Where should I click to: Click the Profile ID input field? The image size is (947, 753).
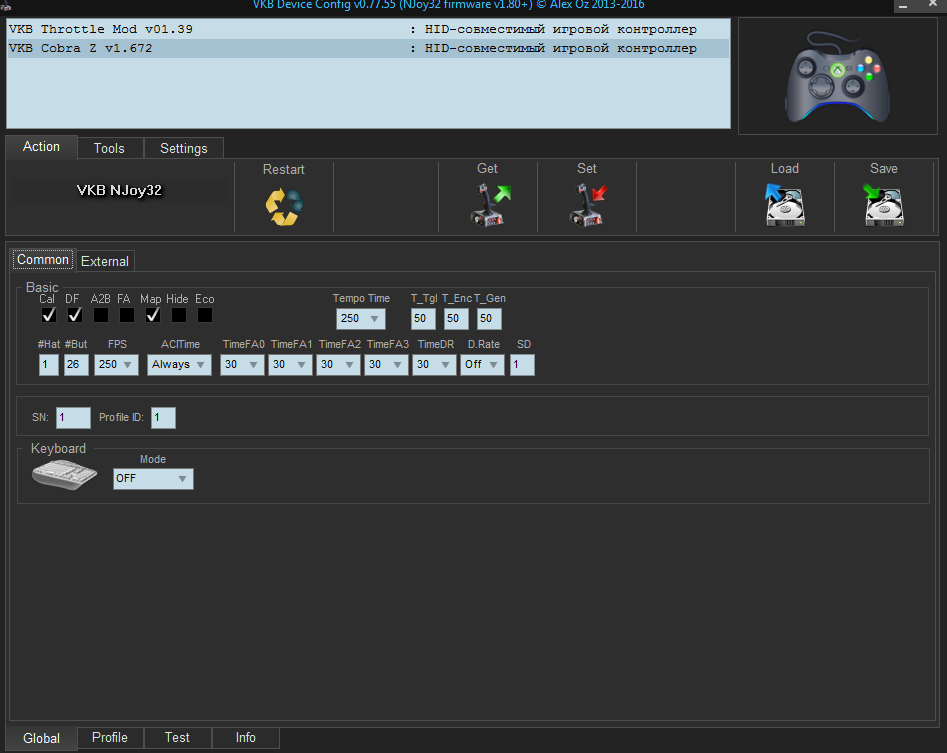tap(163, 418)
